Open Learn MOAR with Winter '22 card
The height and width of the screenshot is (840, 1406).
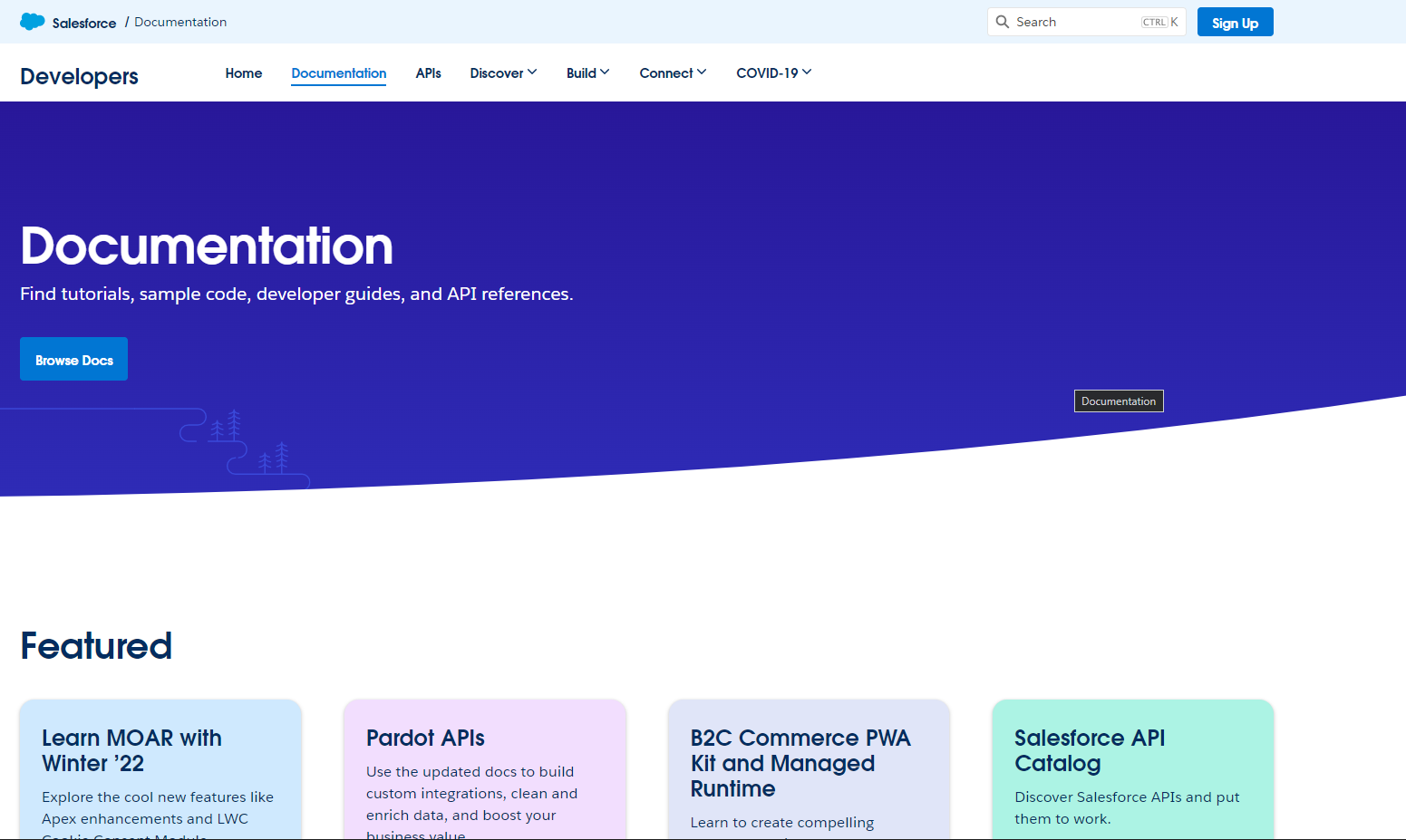pyautogui.click(x=160, y=769)
